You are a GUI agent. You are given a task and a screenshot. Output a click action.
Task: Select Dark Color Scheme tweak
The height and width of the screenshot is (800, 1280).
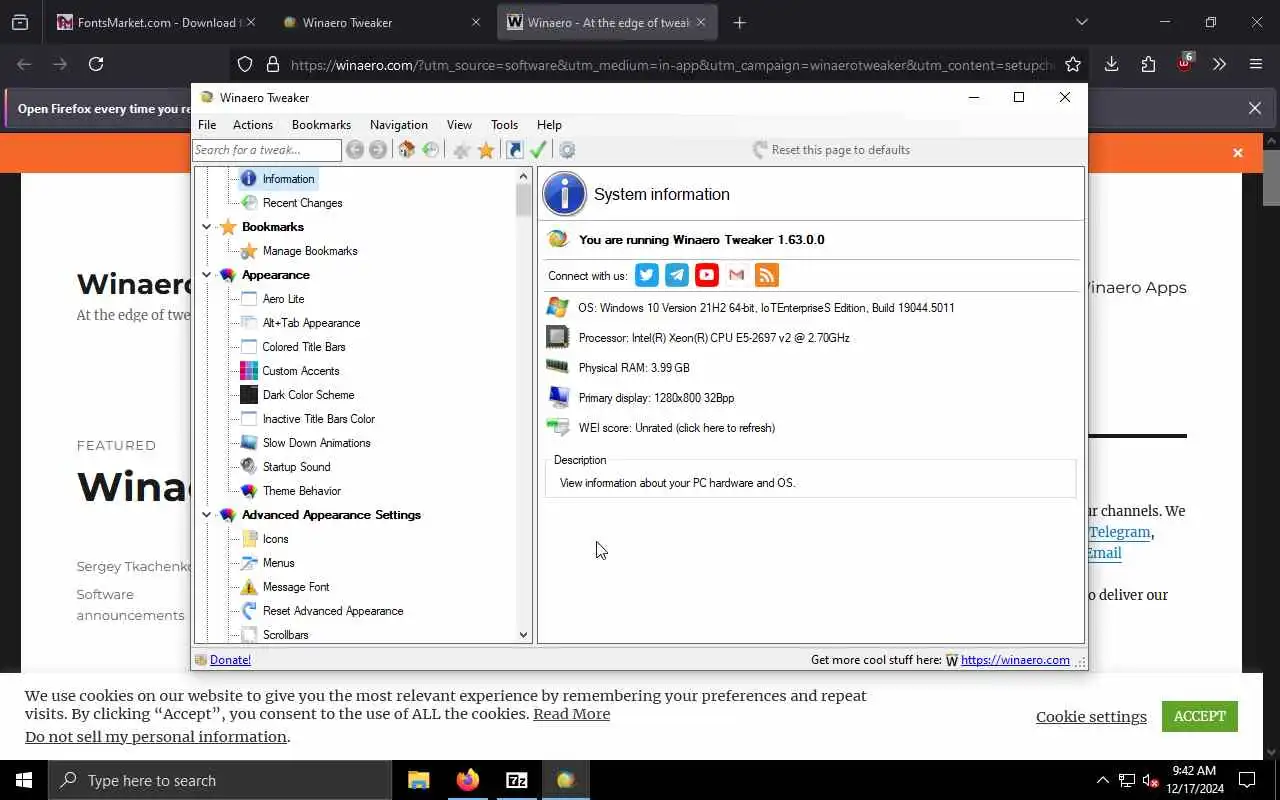[298, 395]
